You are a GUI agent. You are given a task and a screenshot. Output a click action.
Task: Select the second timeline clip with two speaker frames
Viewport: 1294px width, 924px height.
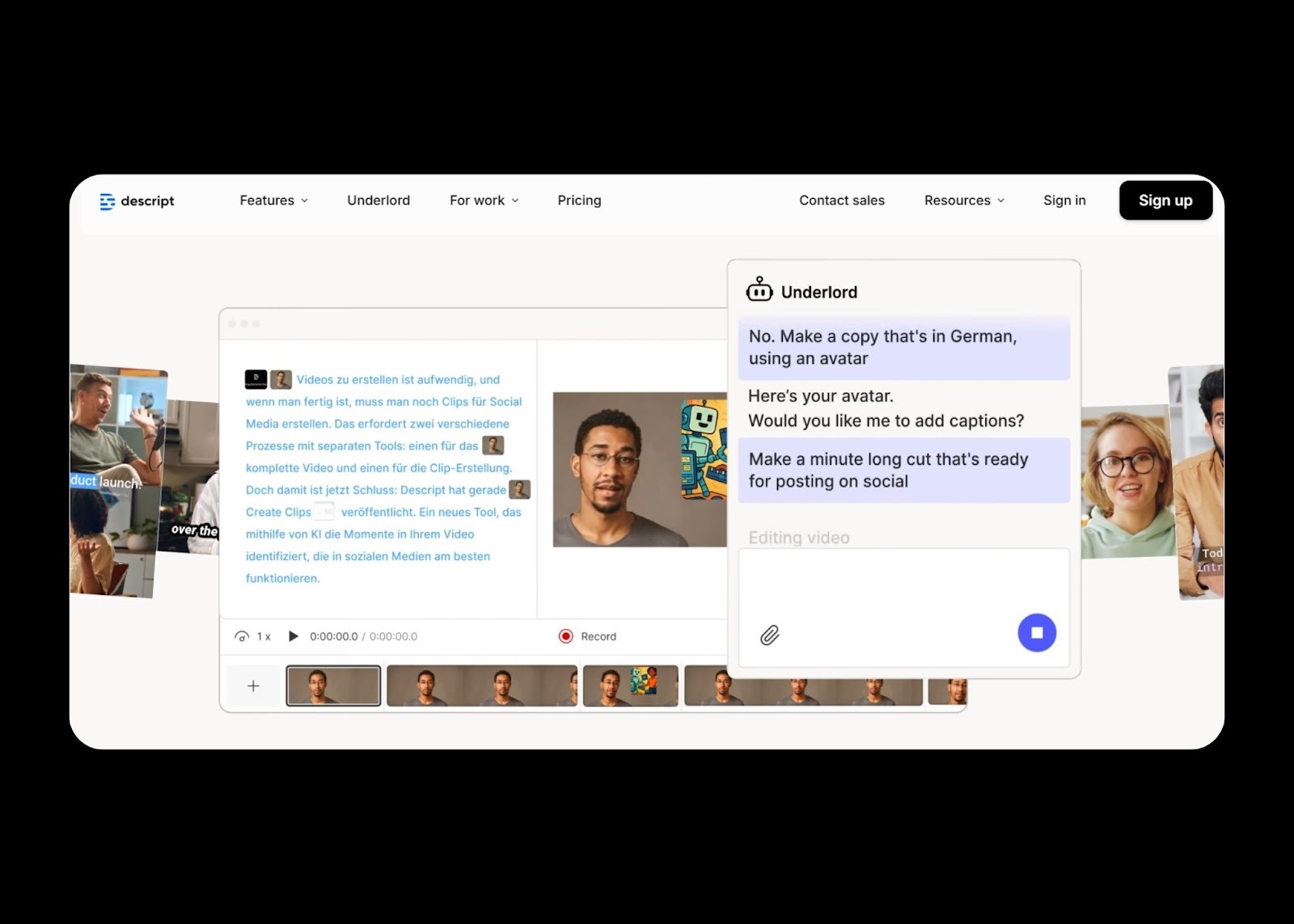tap(482, 686)
